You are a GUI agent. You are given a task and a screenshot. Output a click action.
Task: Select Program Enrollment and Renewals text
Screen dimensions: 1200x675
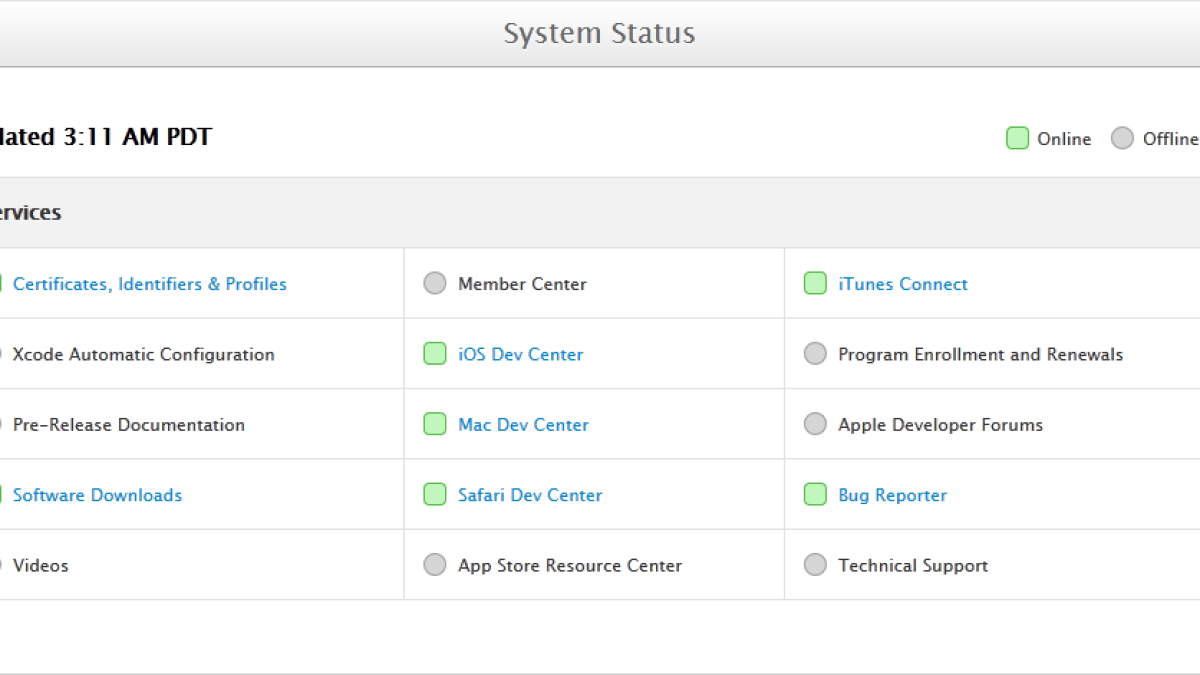coord(980,354)
